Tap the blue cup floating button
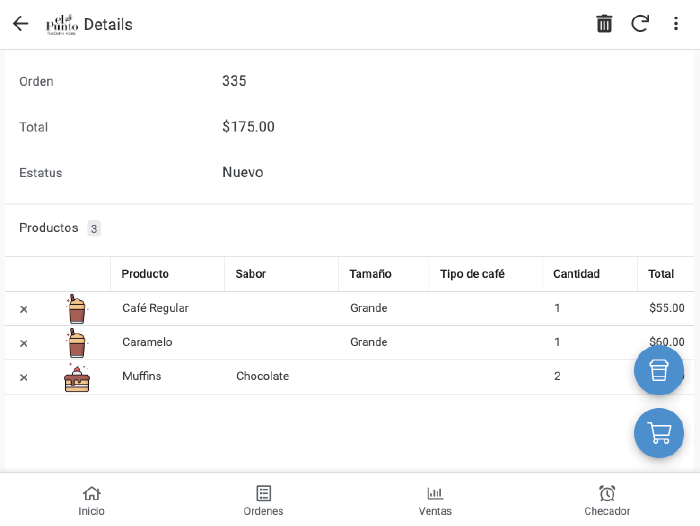 click(x=659, y=370)
